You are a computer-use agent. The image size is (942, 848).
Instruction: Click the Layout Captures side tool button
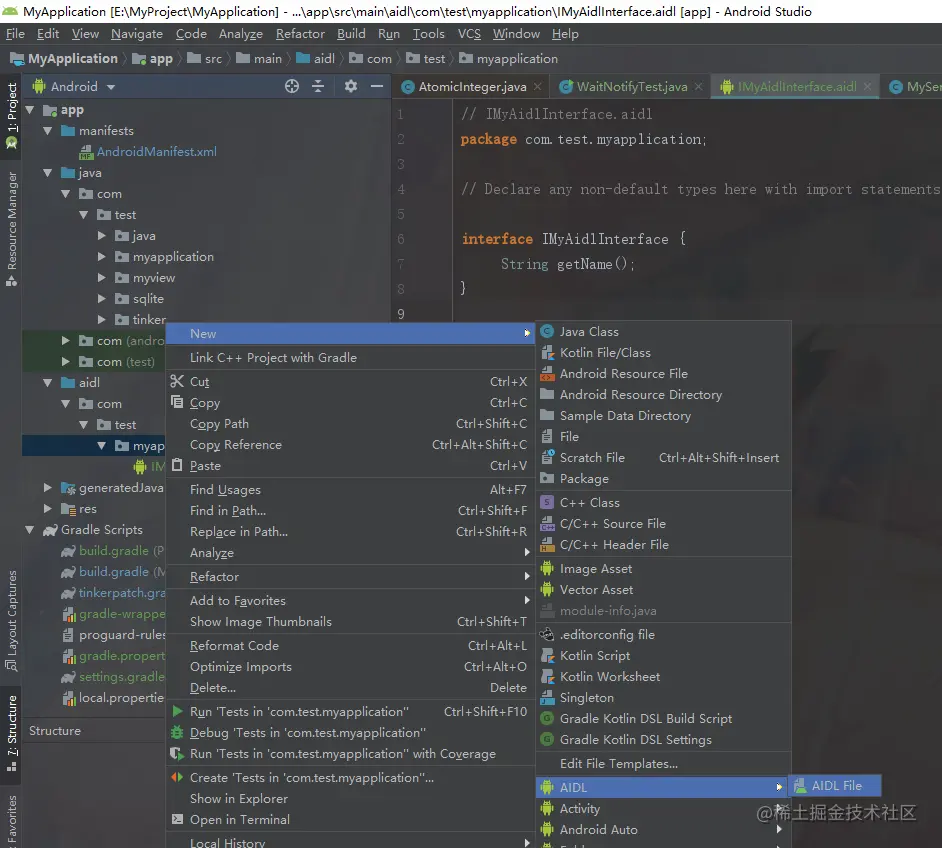(11, 620)
